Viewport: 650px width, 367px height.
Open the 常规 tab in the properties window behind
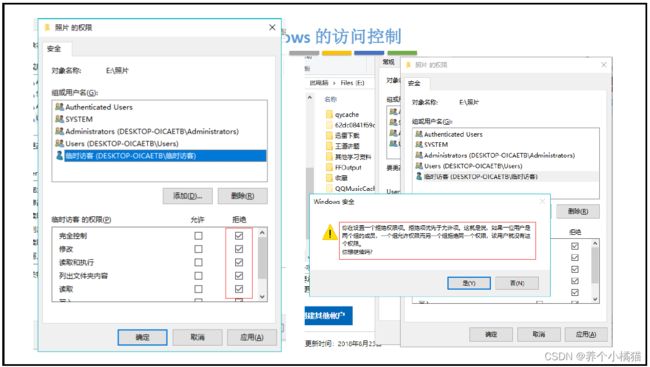point(389,62)
